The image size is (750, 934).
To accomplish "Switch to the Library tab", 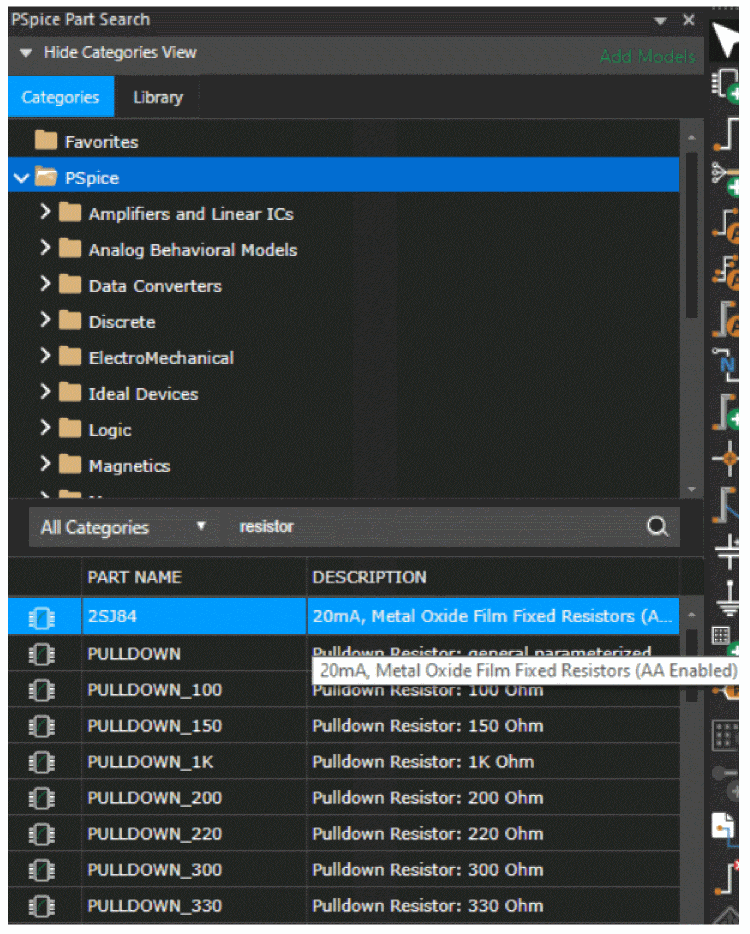I will click(x=158, y=96).
